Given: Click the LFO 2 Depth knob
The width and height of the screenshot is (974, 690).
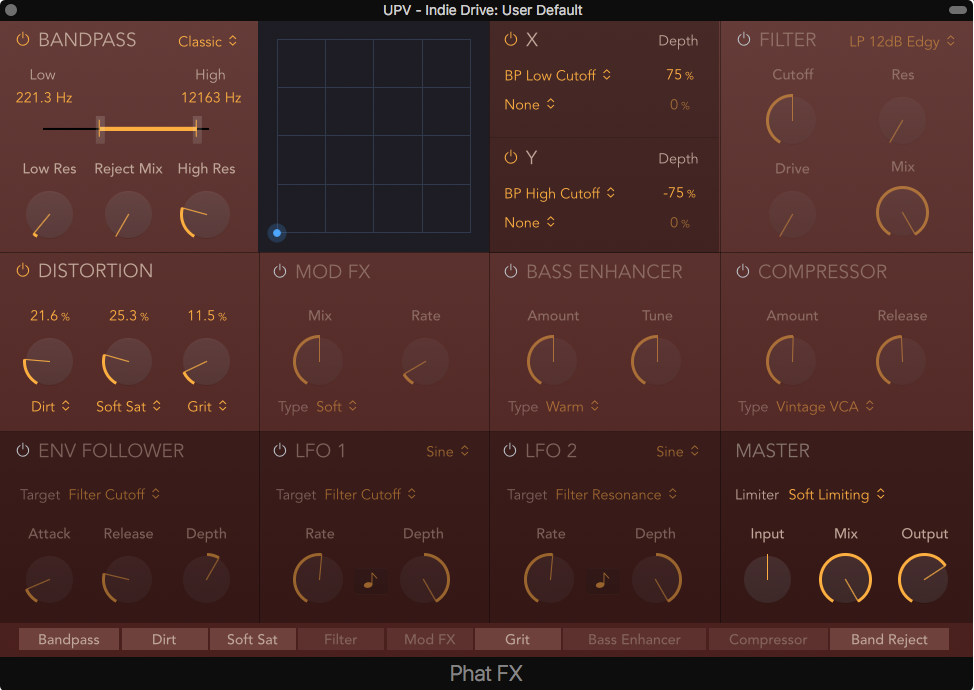Looking at the screenshot, I should [657, 579].
